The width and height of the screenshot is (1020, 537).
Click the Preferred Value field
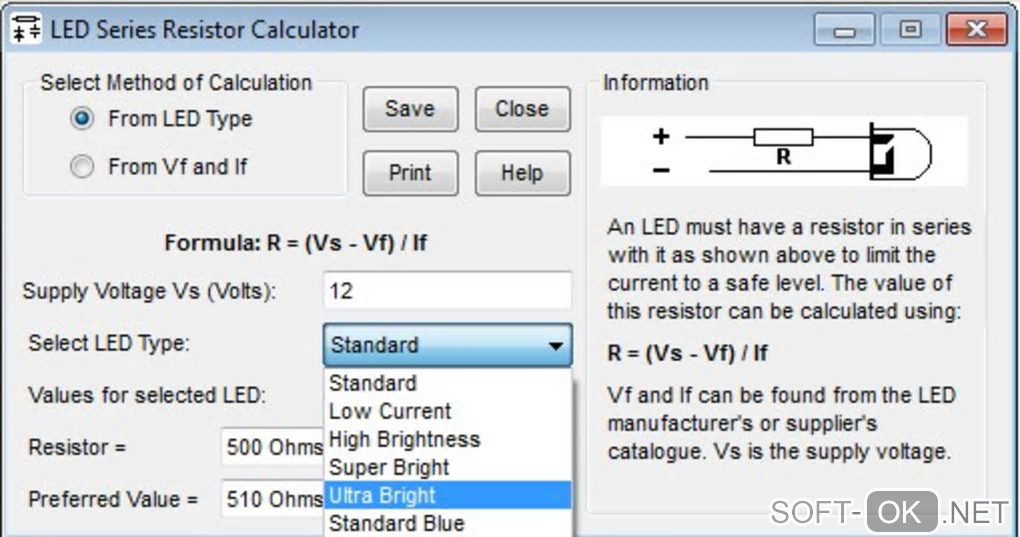click(273, 499)
